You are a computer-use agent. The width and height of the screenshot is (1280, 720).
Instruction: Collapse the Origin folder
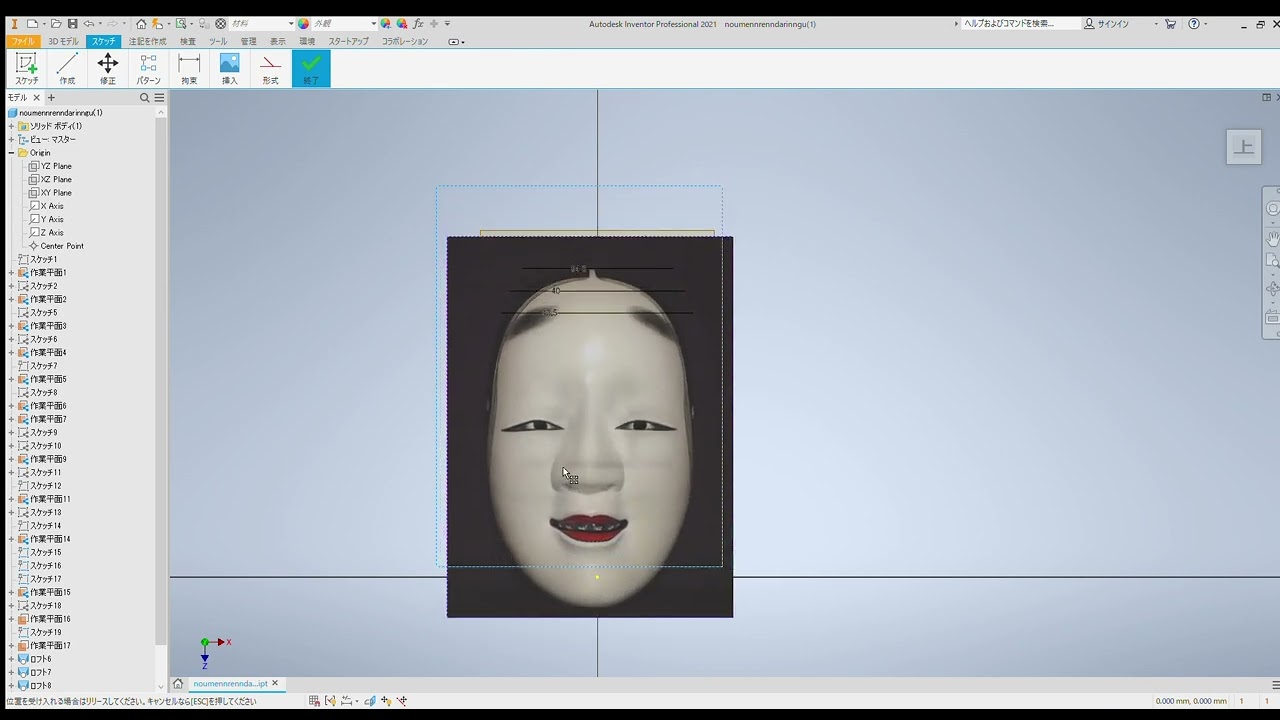coord(11,153)
